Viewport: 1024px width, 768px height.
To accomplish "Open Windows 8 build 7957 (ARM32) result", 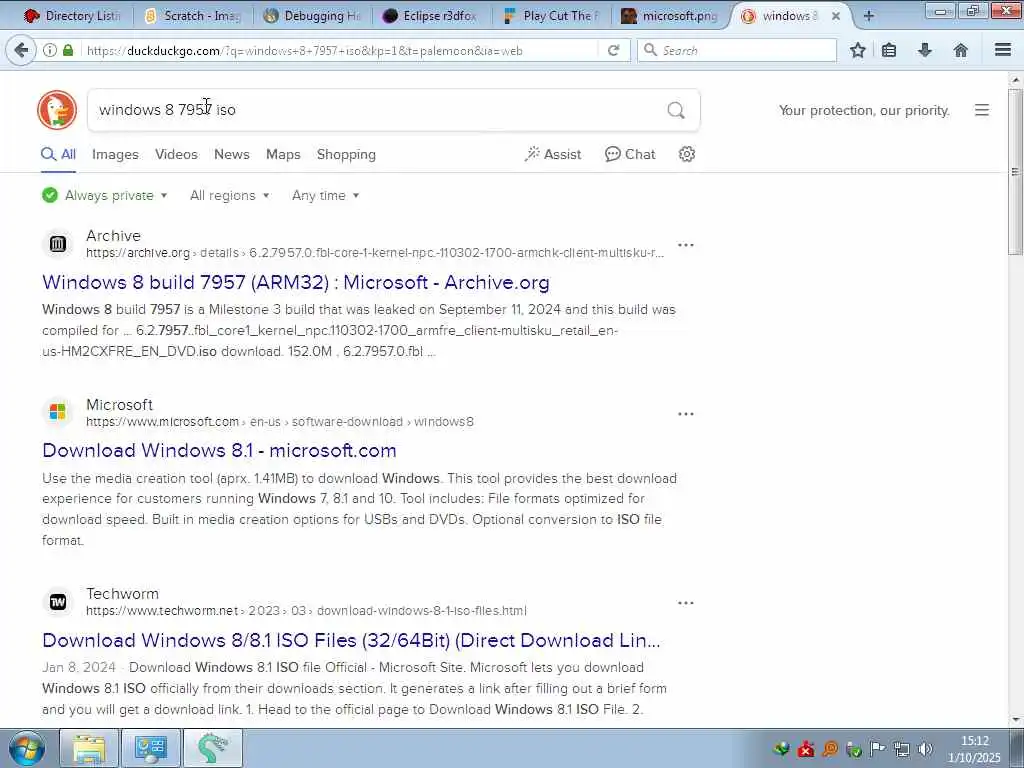I will pyautogui.click(x=296, y=282).
